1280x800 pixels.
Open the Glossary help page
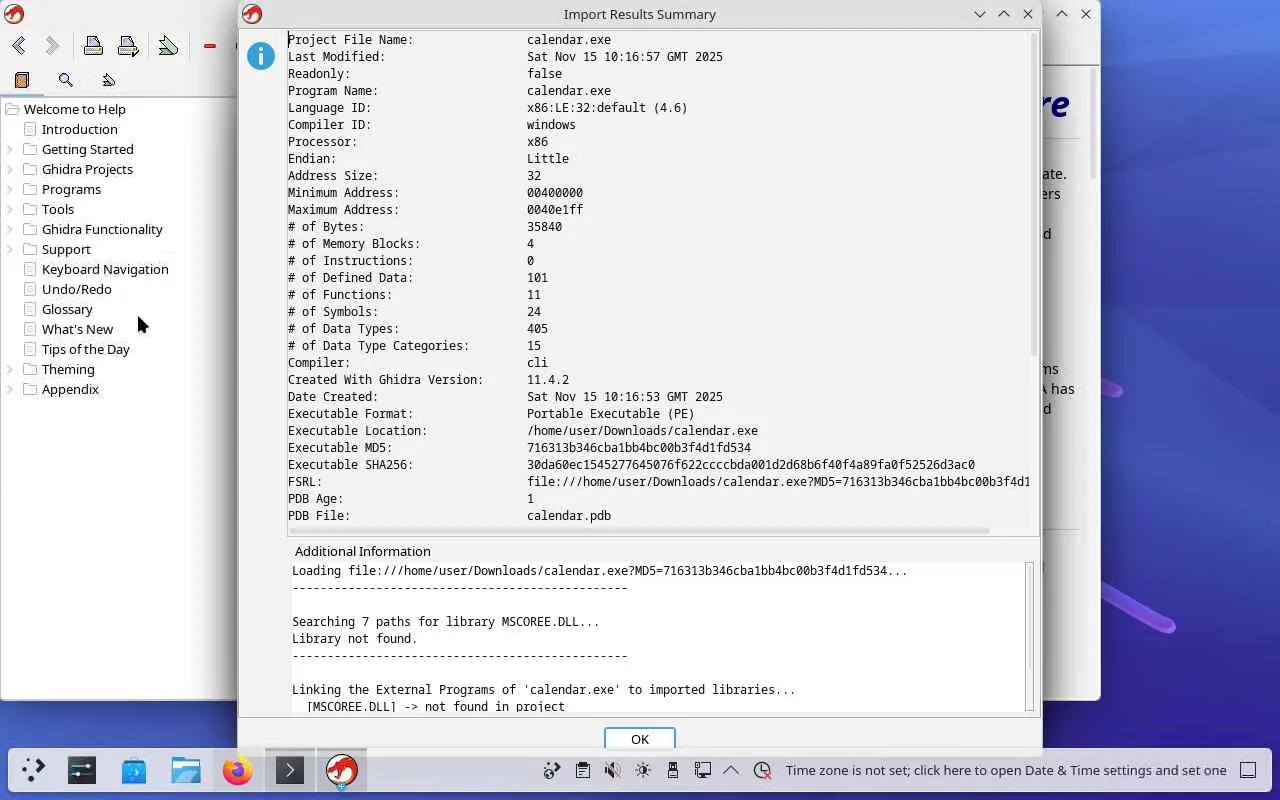click(x=67, y=309)
